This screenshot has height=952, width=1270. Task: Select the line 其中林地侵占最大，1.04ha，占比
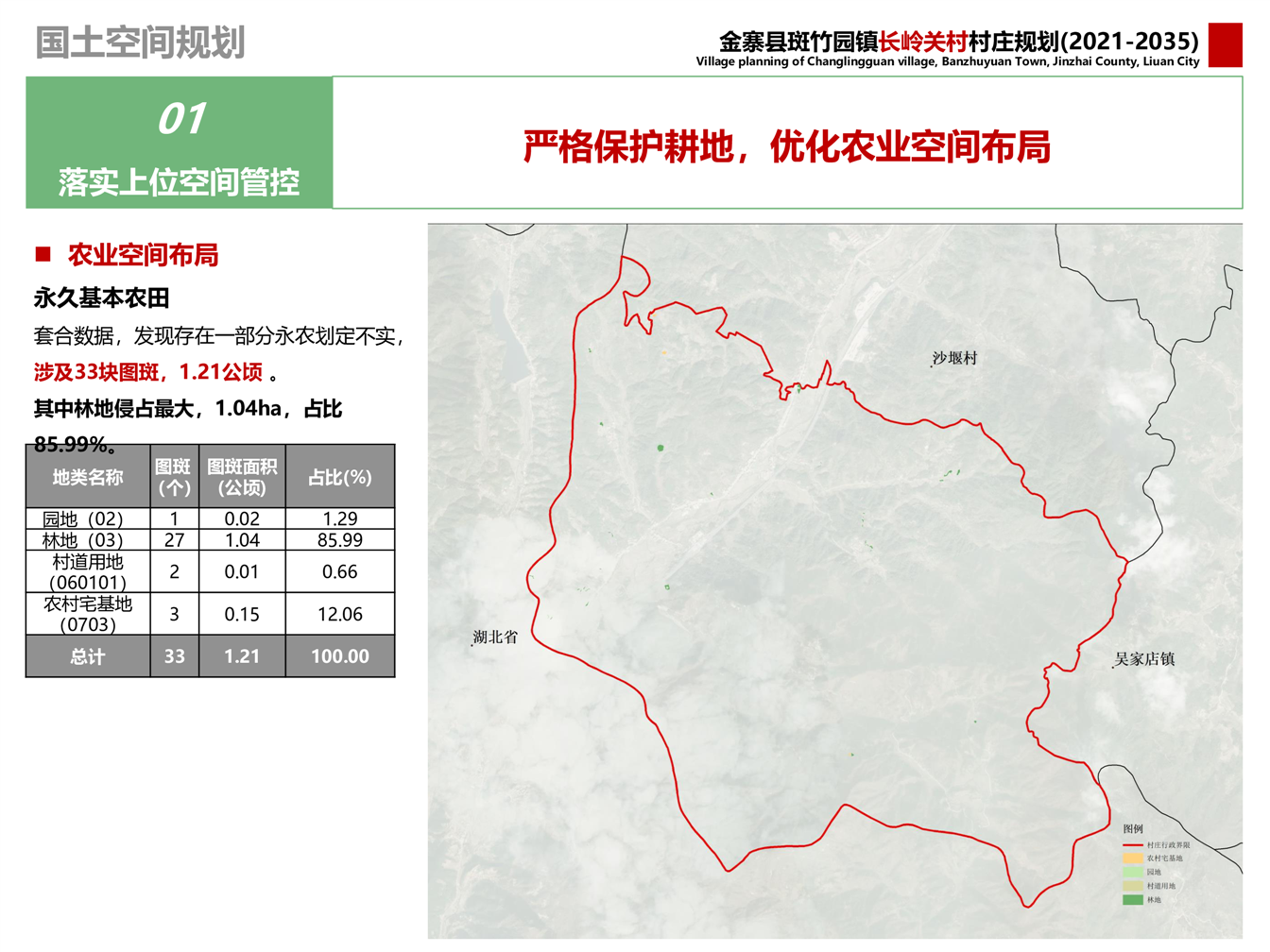click(188, 409)
